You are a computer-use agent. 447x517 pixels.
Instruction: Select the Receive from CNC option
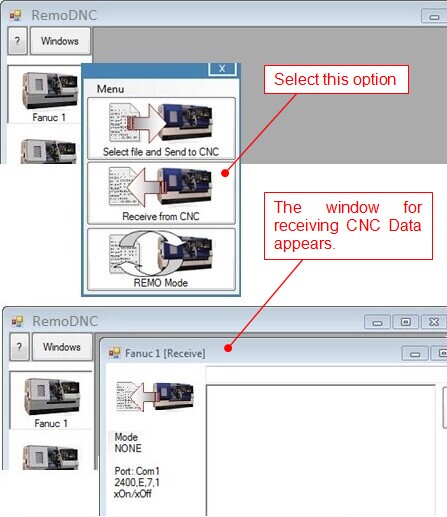(x=161, y=193)
